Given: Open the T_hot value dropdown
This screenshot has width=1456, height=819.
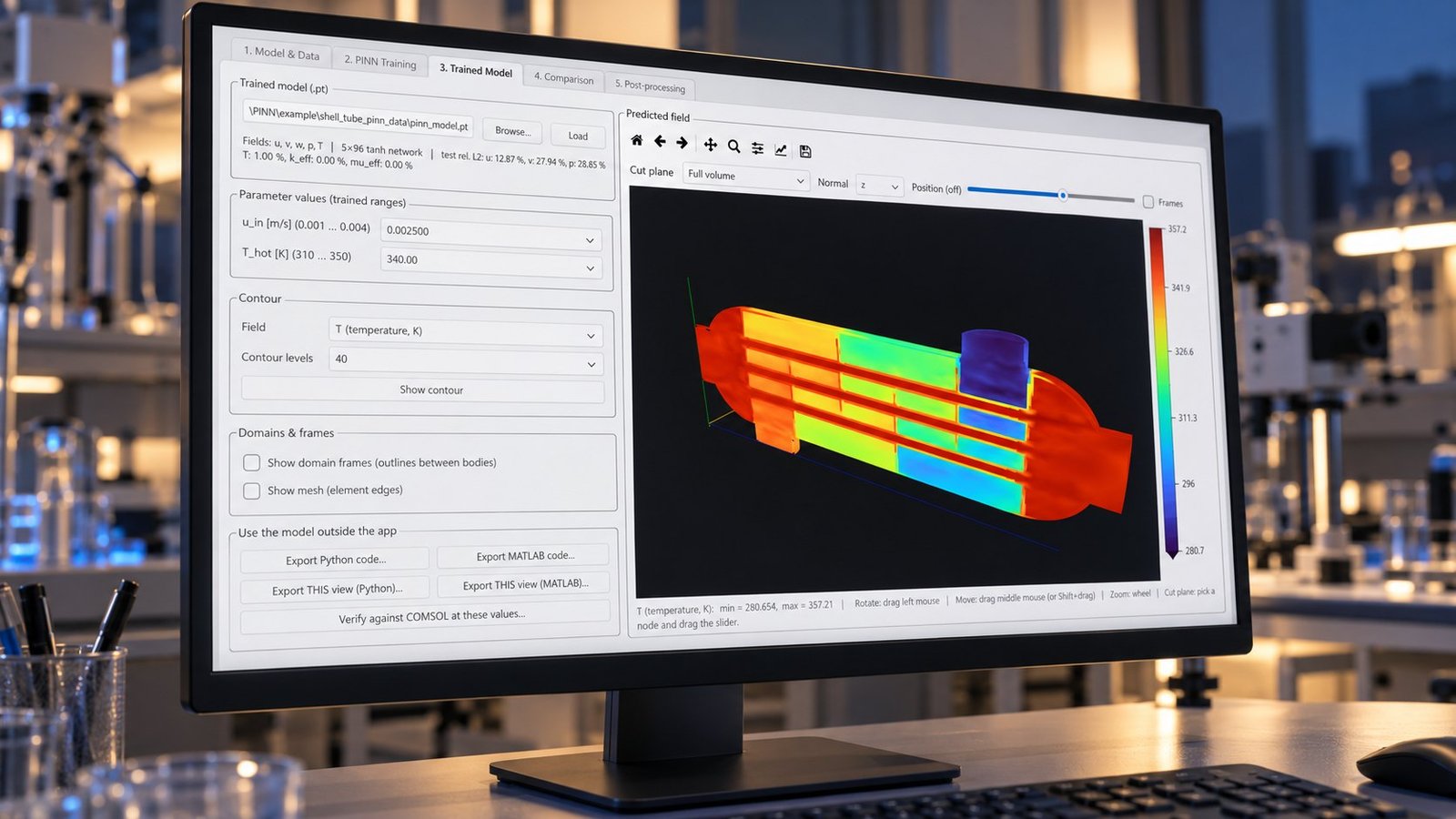Looking at the screenshot, I should pyautogui.click(x=490, y=263).
